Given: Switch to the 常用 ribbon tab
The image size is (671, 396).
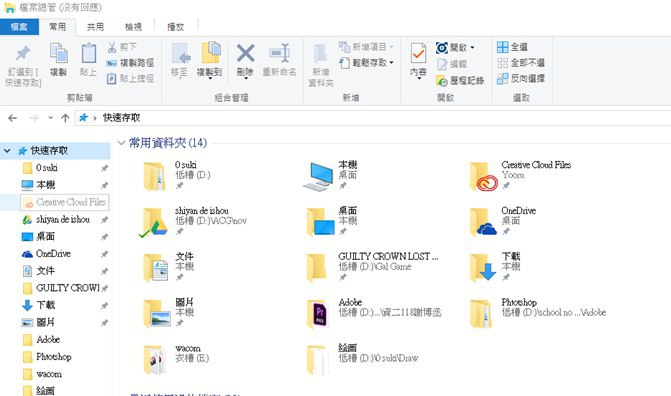Looking at the screenshot, I should tap(57, 27).
